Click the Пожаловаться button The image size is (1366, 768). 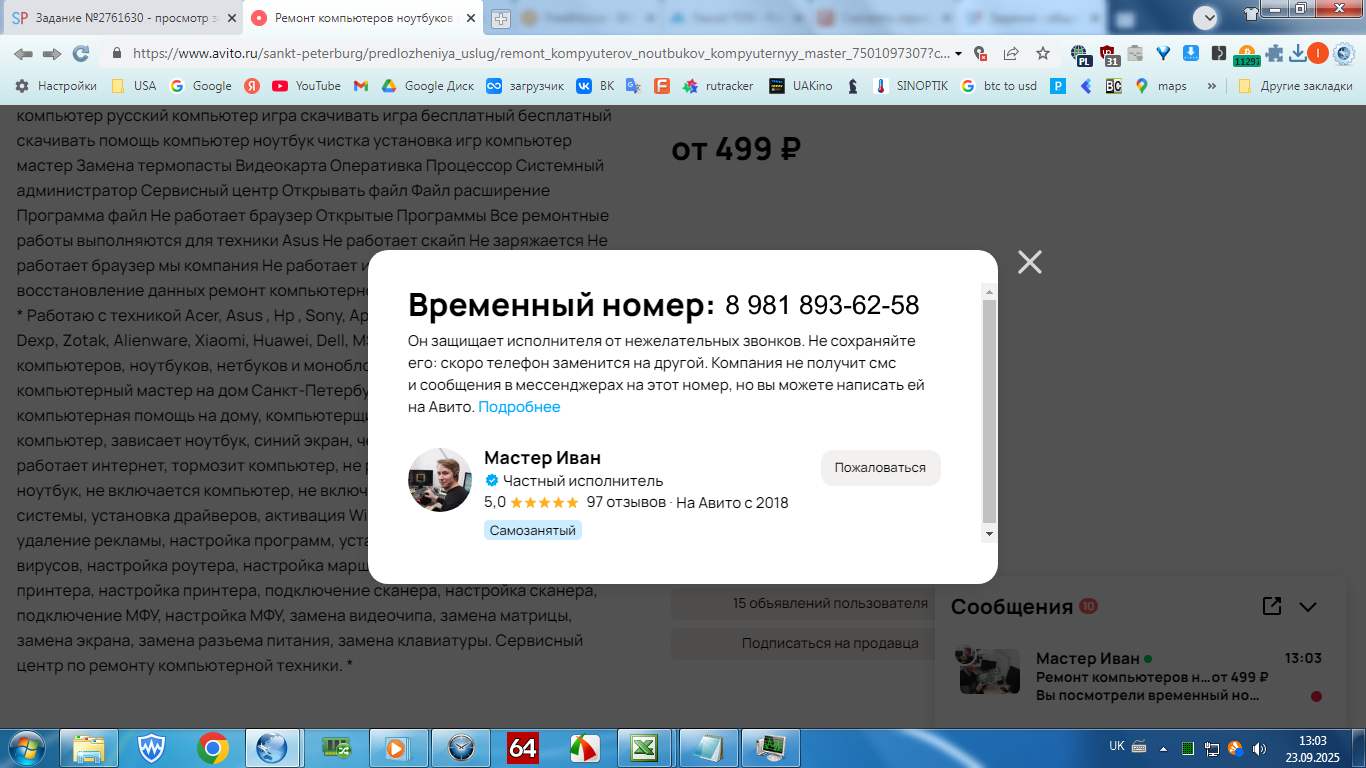[880, 467]
